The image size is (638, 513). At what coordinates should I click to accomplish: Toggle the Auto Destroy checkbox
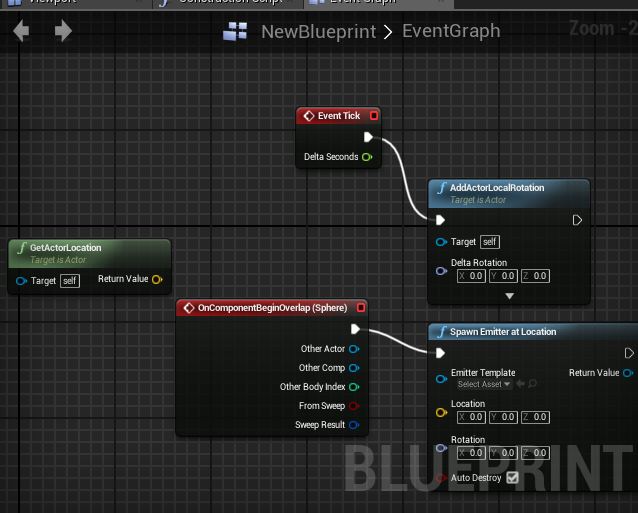512,478
